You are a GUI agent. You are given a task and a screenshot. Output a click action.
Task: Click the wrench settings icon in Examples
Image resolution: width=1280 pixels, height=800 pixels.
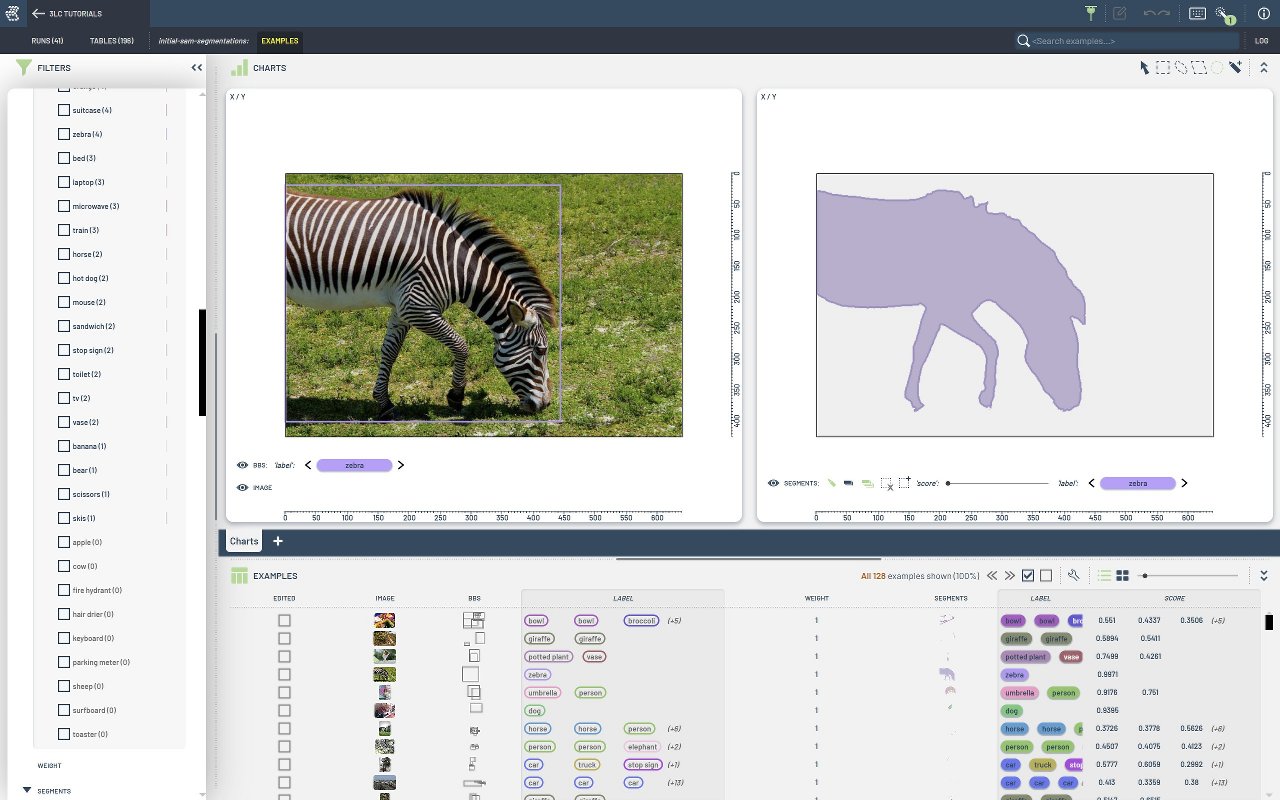1074,576
